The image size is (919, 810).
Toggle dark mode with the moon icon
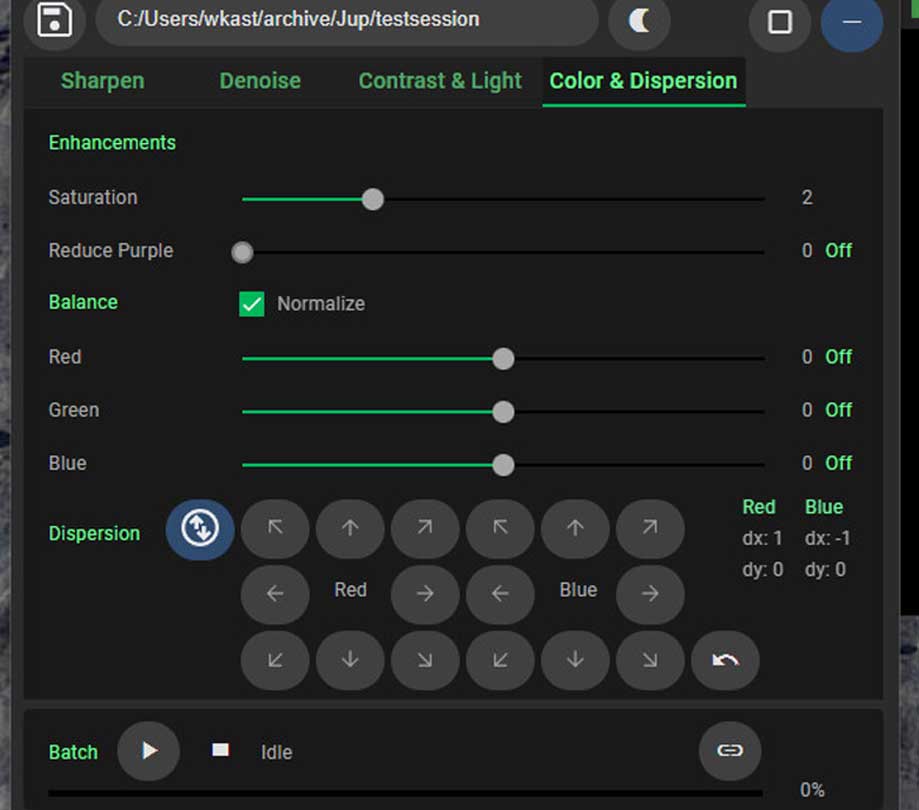pyautogui.click(x=639, y=22)
